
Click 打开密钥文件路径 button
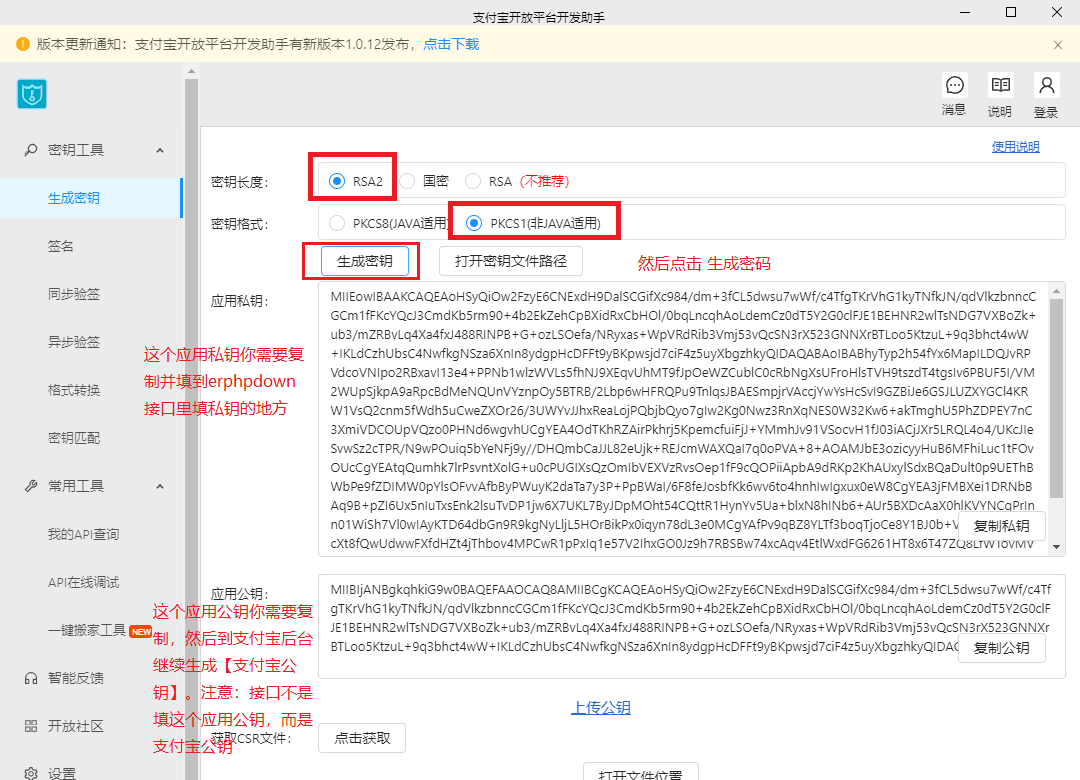click(511, 261)
